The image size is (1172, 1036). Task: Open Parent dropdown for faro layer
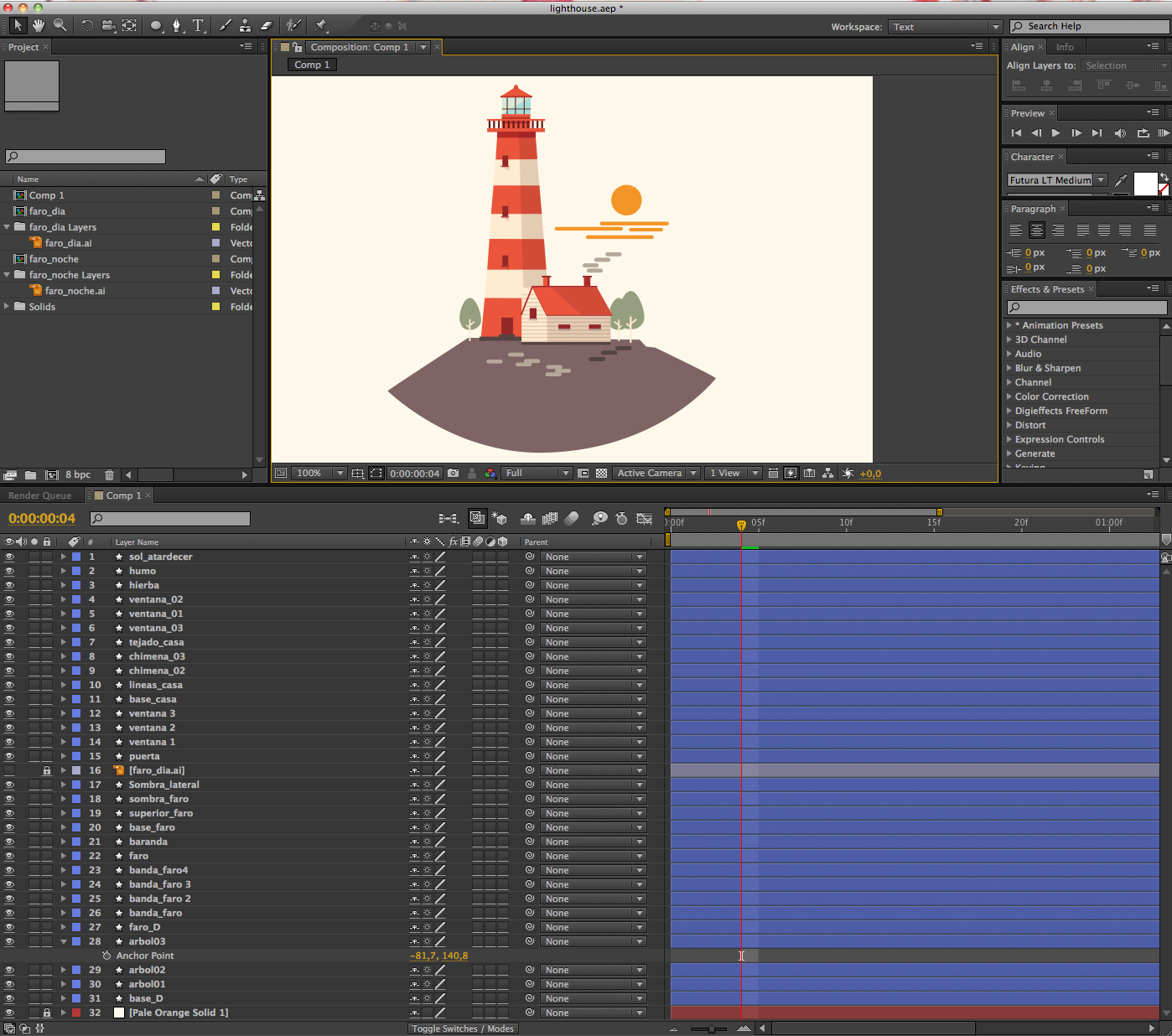point(593,856)
